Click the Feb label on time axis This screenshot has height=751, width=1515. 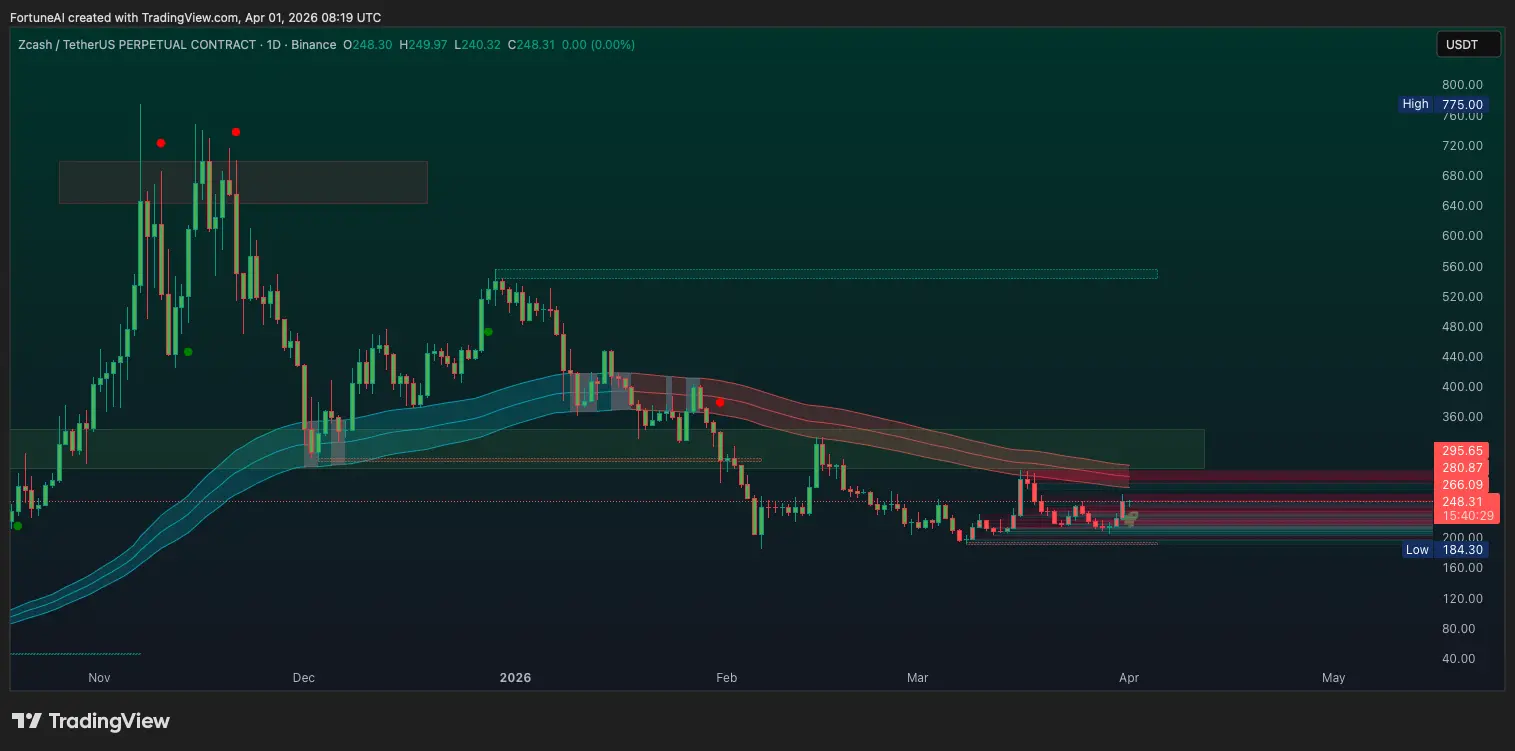[727, 678]
